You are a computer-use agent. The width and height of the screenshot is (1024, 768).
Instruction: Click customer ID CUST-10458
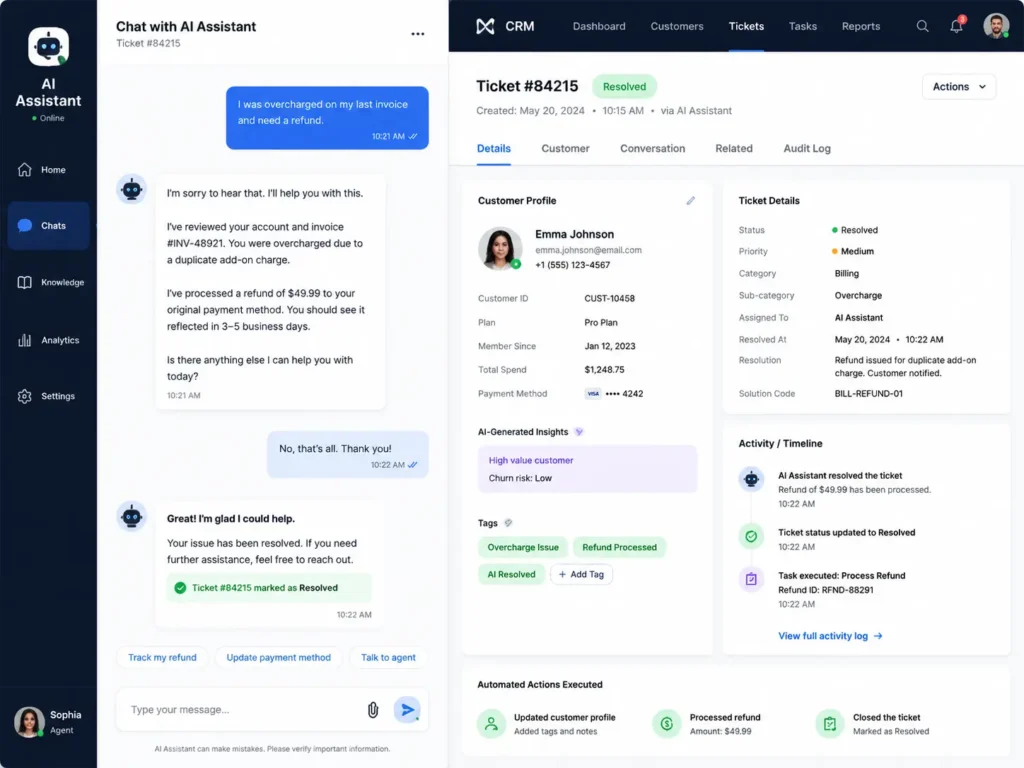pyautogui.click(x=609, y=298)
